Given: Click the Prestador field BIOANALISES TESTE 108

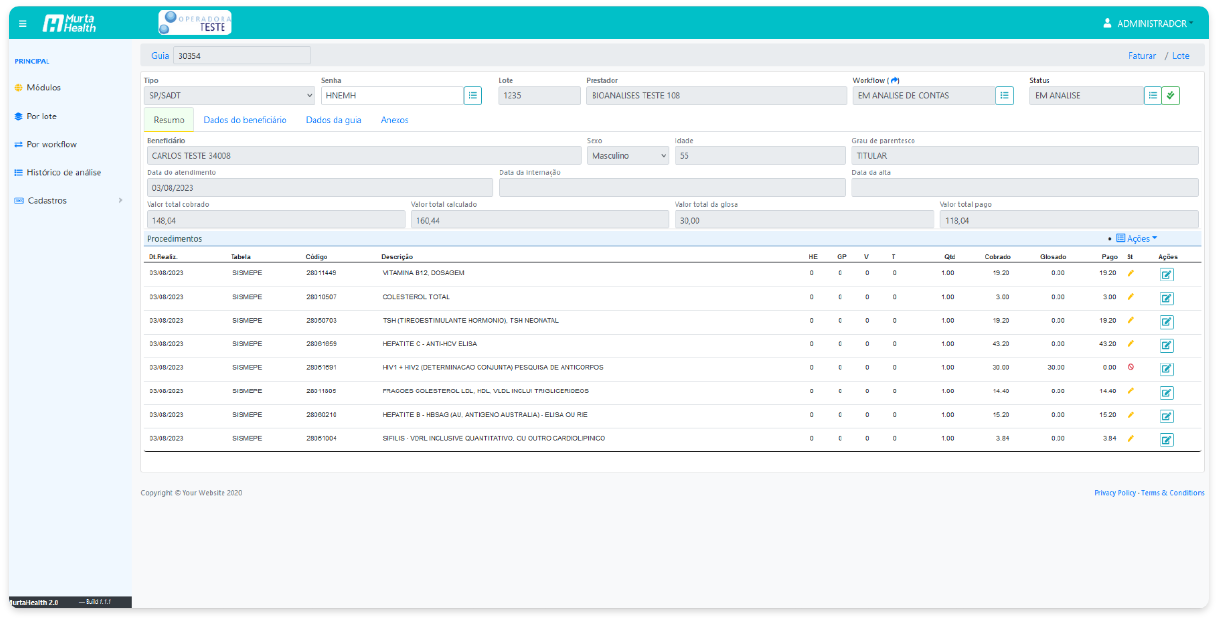Looking at the screenshot, I should tap(714, 96).
